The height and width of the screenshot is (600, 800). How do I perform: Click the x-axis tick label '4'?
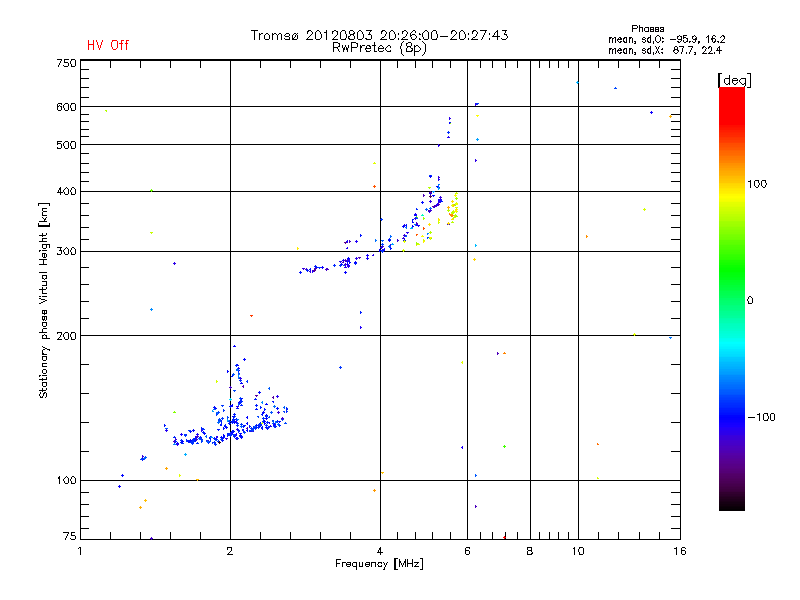click(x=380, y=551)
